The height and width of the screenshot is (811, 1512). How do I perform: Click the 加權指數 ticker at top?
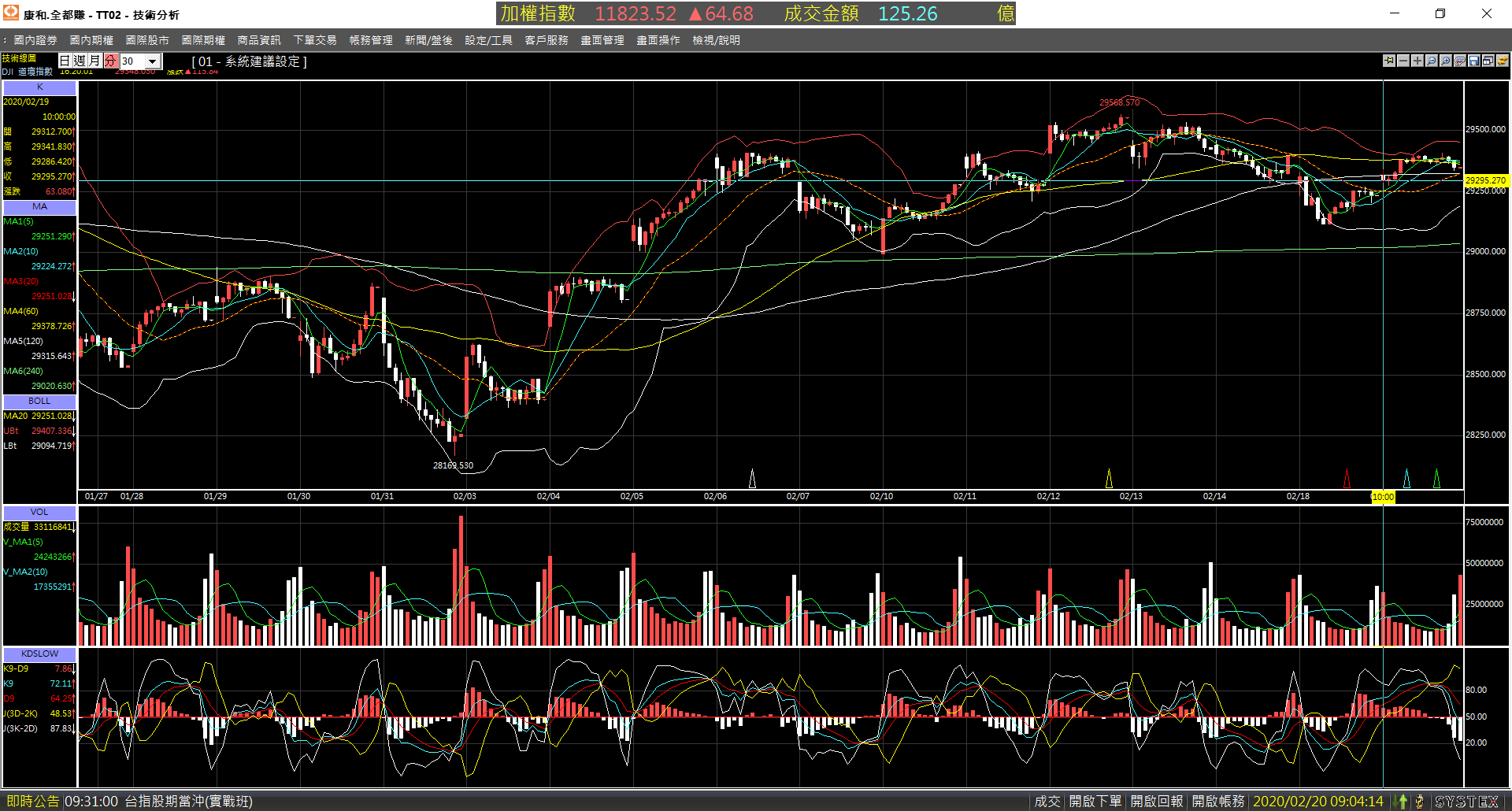539,13
